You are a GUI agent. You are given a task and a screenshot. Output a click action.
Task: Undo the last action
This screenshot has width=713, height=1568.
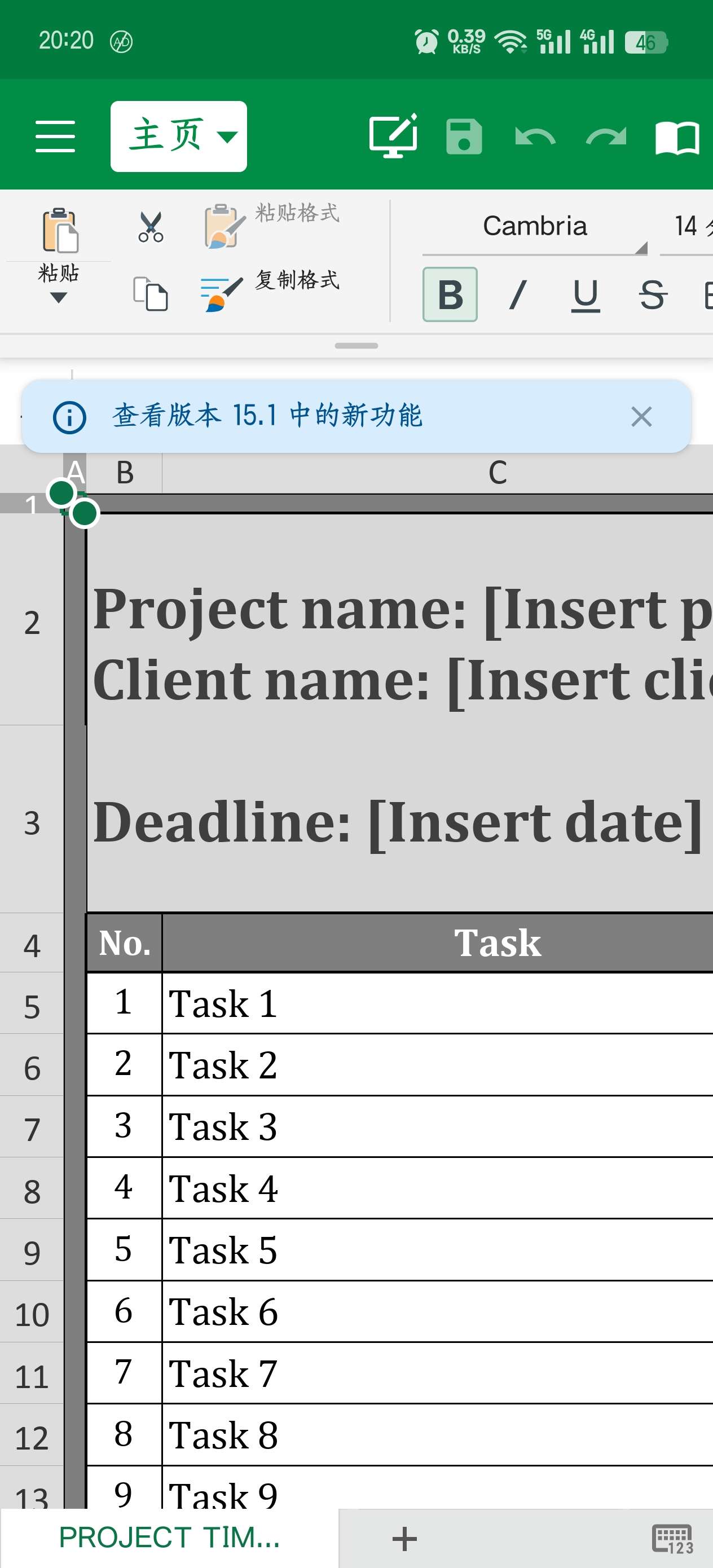click(535, 136)
